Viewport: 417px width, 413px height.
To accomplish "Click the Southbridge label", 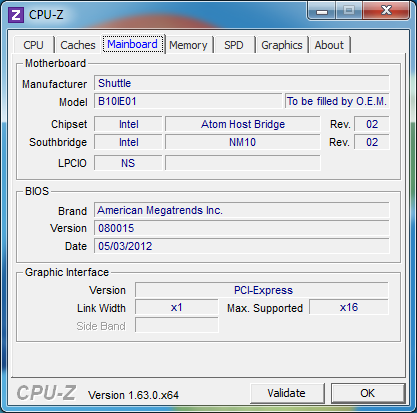I will coord(58,142).
